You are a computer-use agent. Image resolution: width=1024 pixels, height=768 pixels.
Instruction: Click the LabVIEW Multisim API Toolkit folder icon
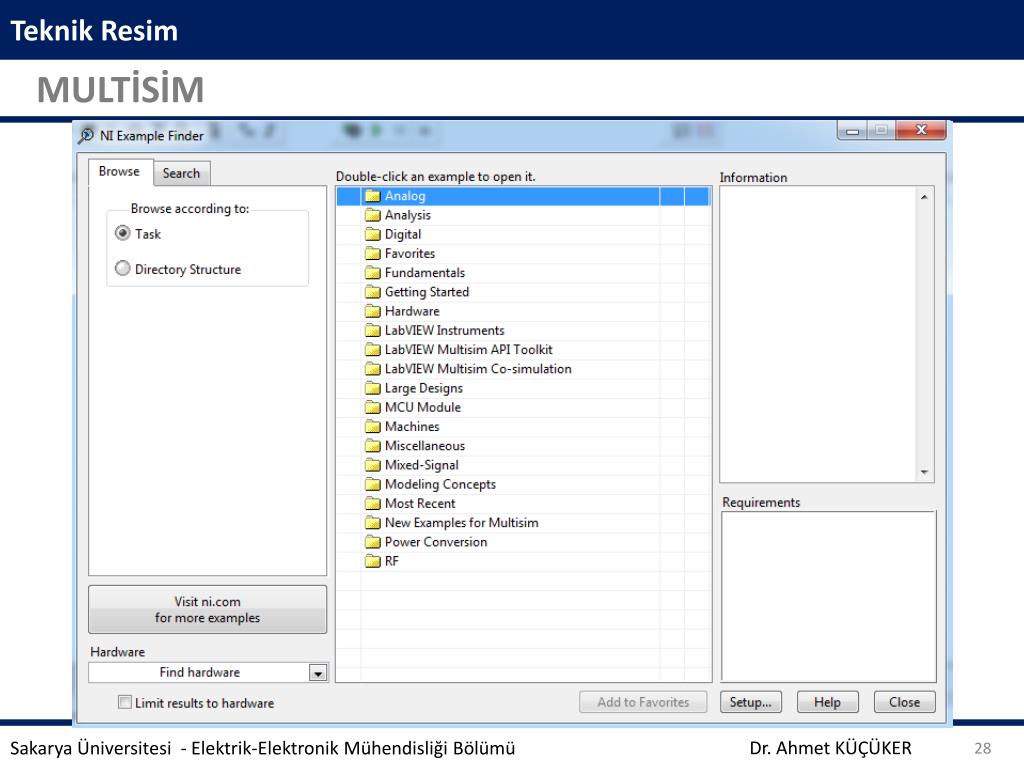pos(373,350)
